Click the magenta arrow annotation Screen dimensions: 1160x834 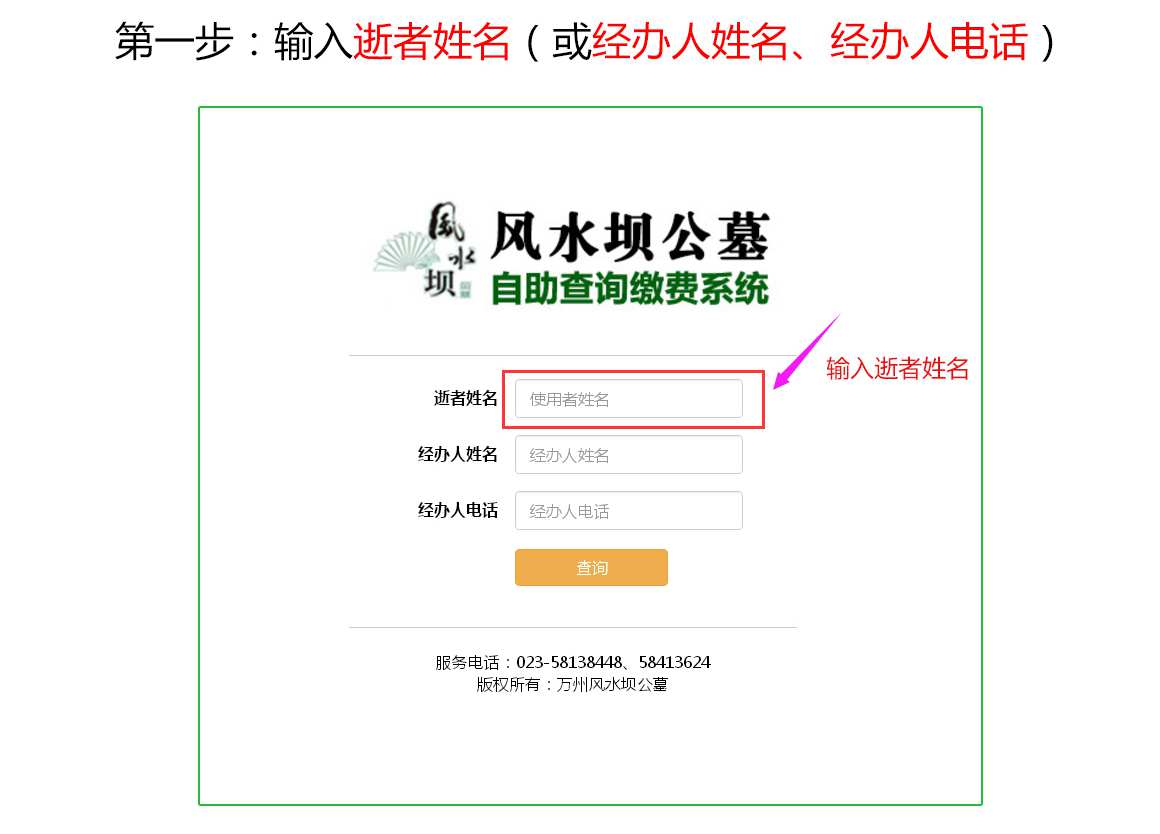click(x=806, y=351)
